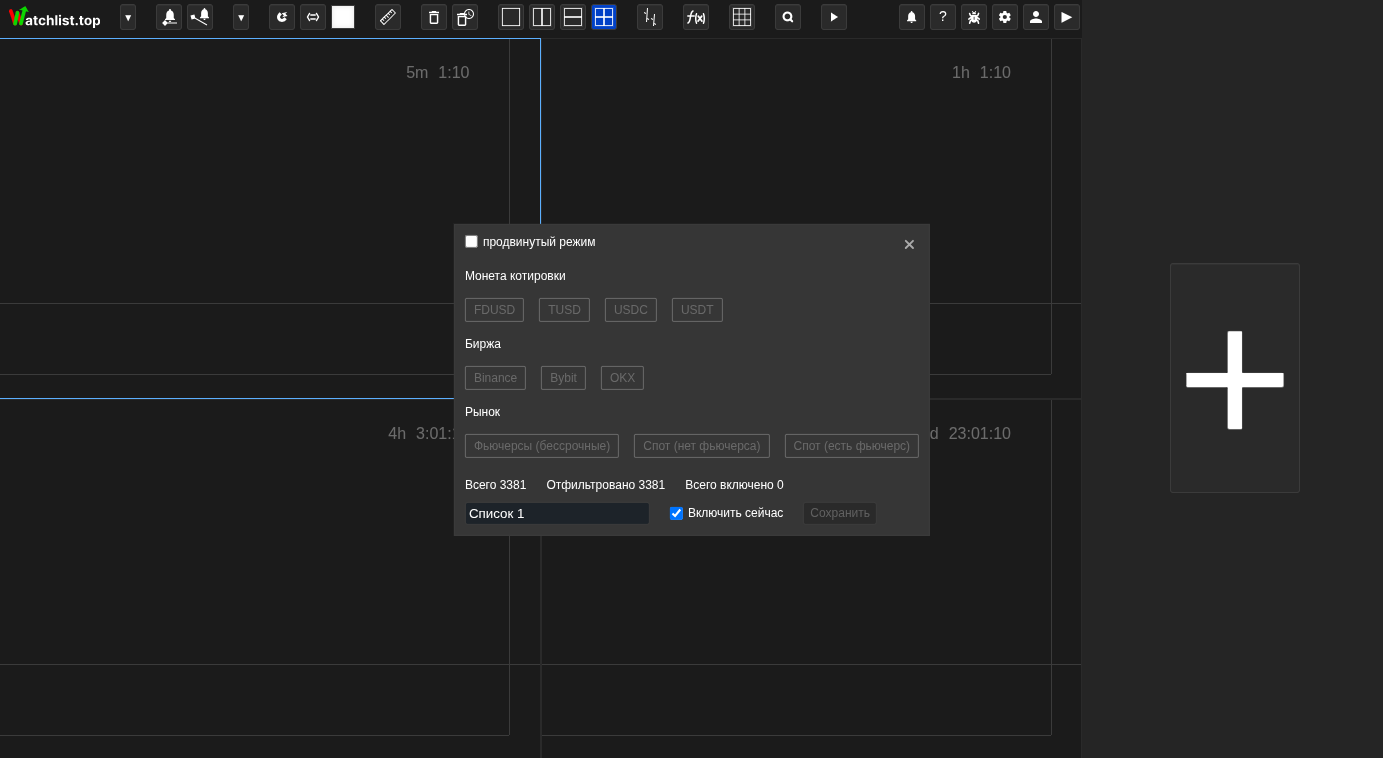Screen dimensions: 1383x758
Task: Click the white color swatch
Action: (343, 17)
